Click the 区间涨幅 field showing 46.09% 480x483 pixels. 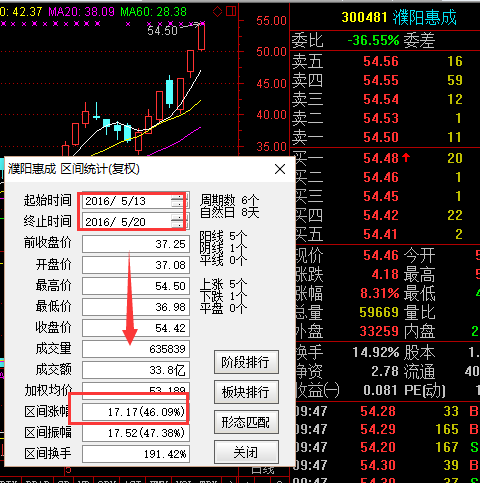[136, 412]
